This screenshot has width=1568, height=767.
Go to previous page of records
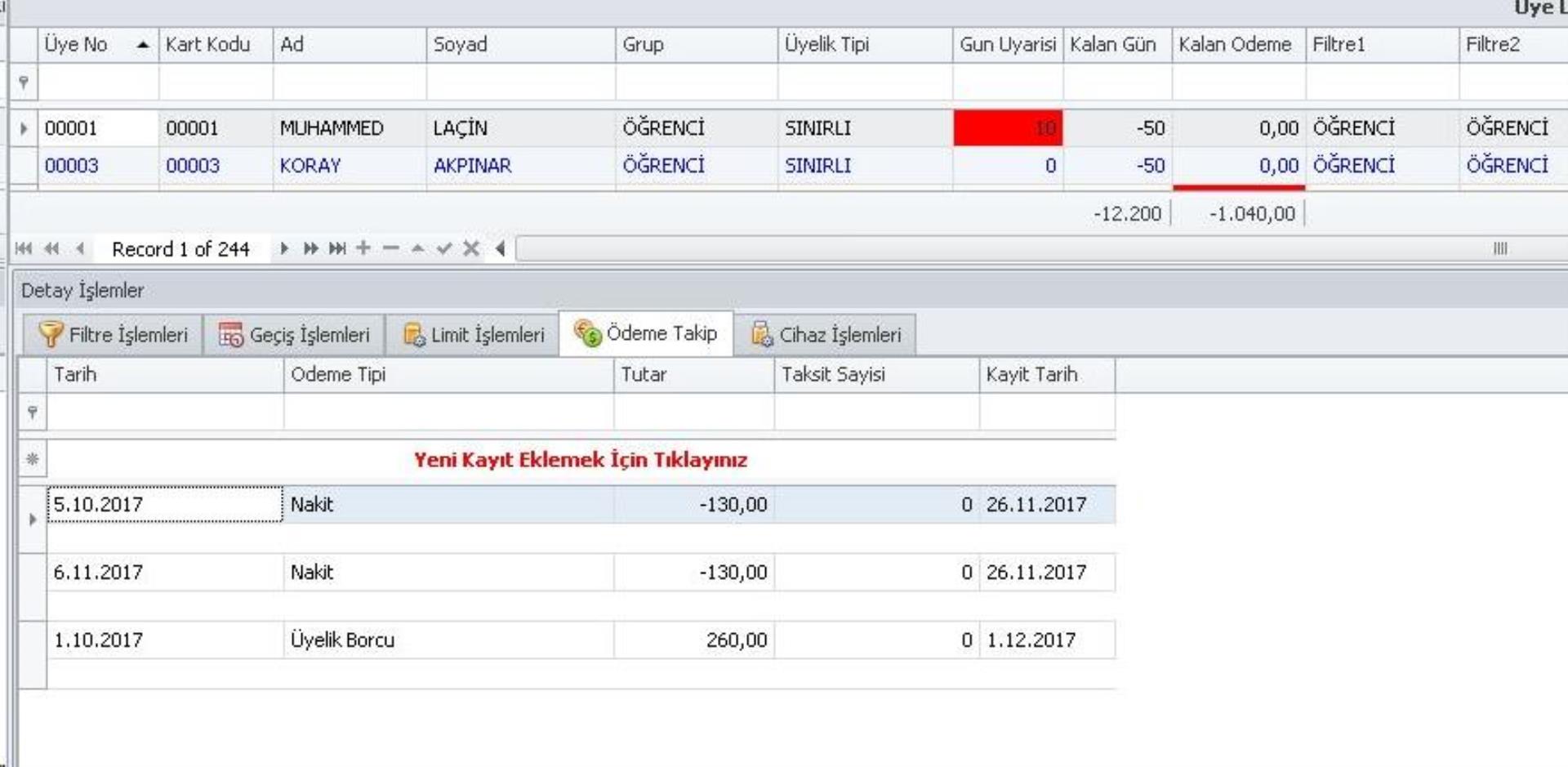(51, 248)
